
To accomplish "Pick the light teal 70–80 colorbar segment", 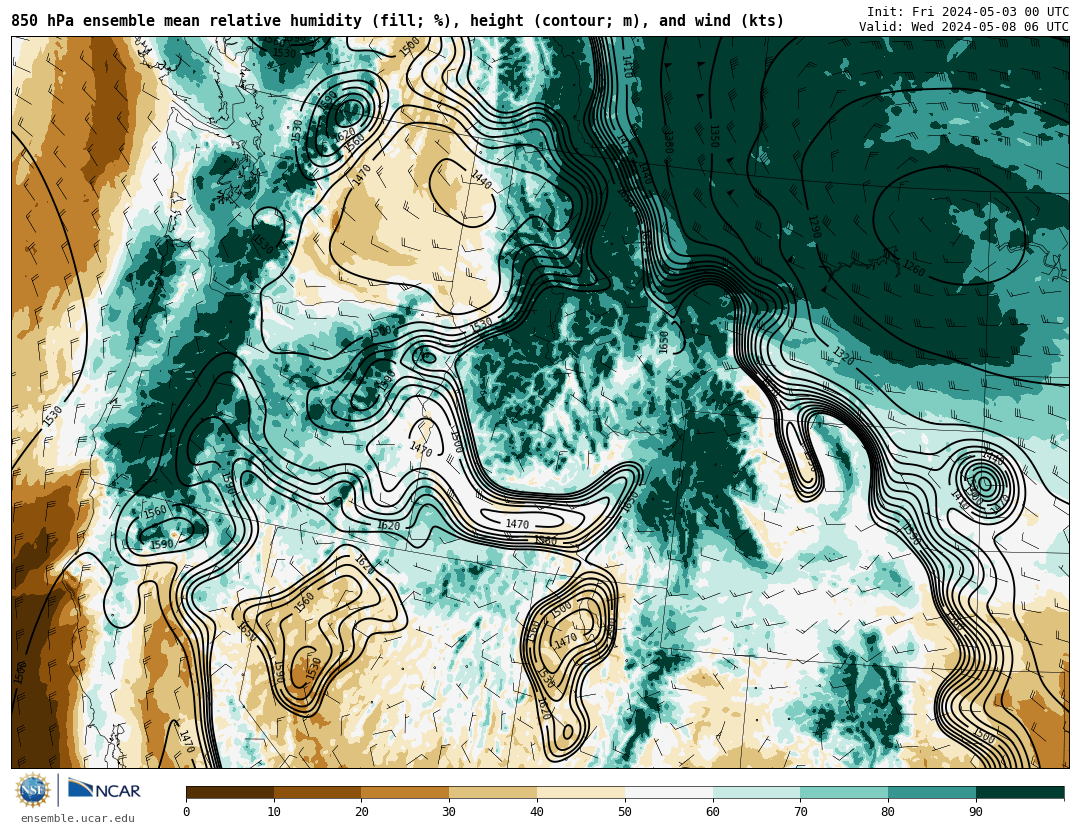I will [844, 793].
